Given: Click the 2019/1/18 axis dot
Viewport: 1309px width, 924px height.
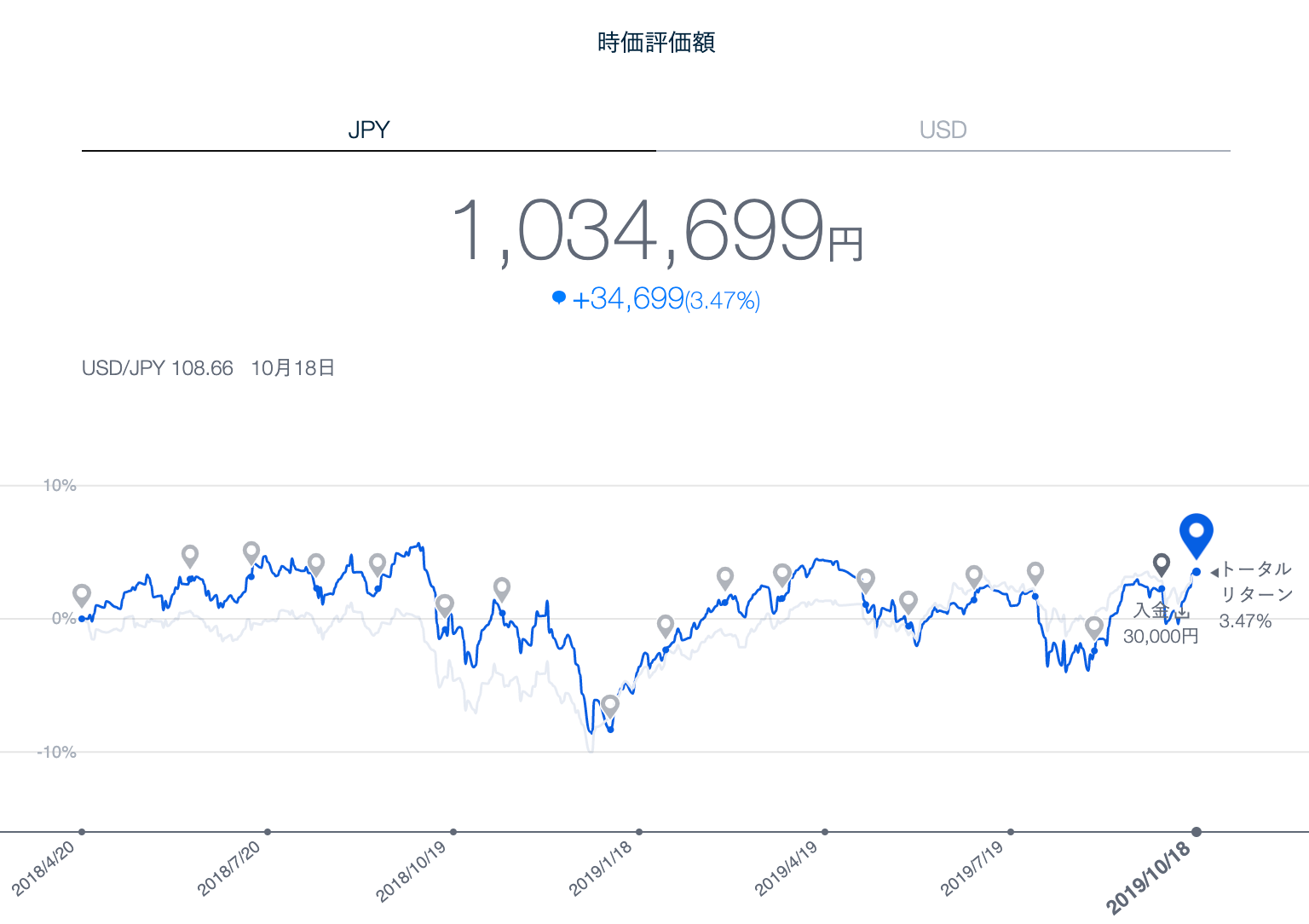Looking at the screenshot, I should (x=639, y=832).
